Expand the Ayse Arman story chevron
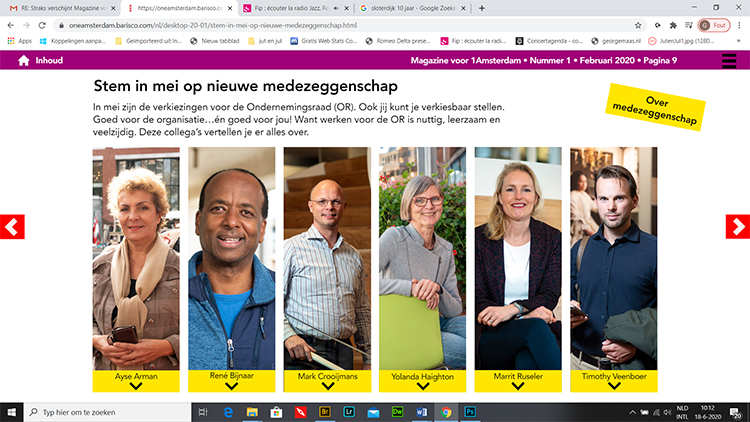The image size is (750, 422). (136, 386)
